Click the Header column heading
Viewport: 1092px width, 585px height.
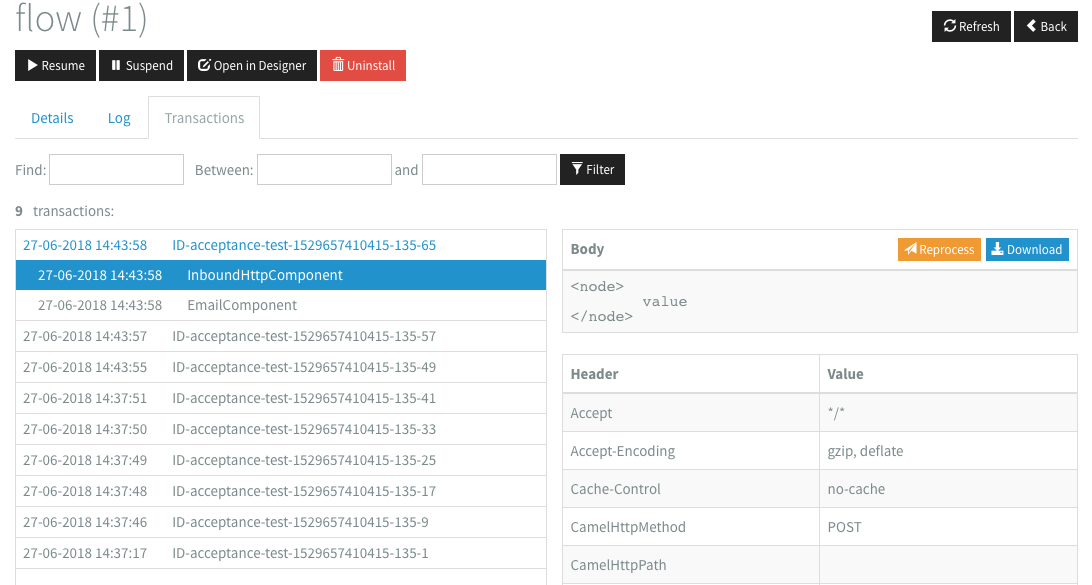click(691, 374)
